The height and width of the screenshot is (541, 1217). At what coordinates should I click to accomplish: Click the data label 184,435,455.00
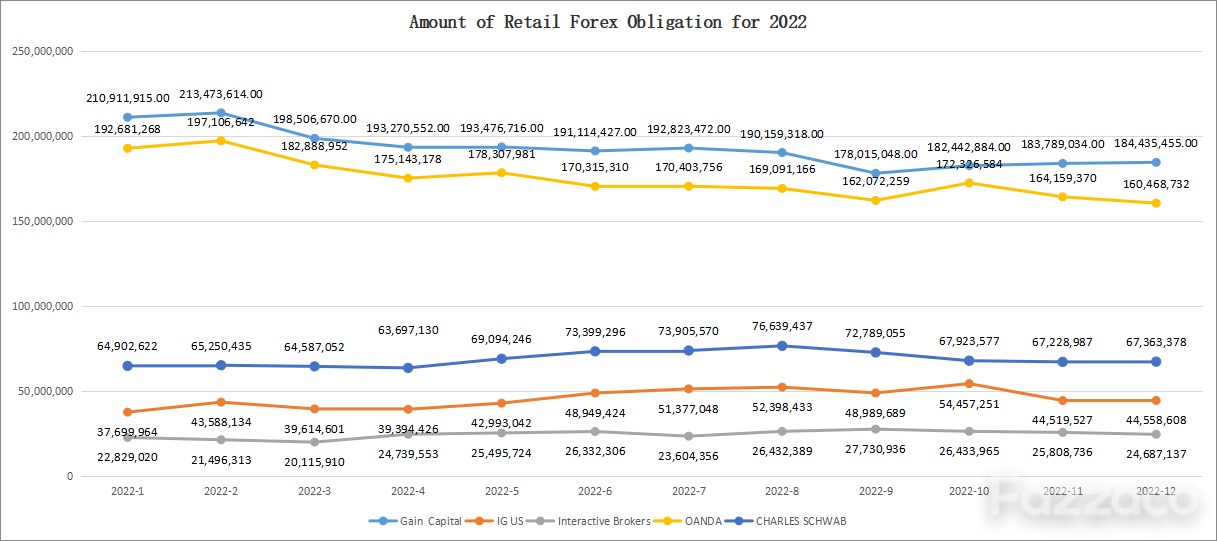tap(1156, 143)
